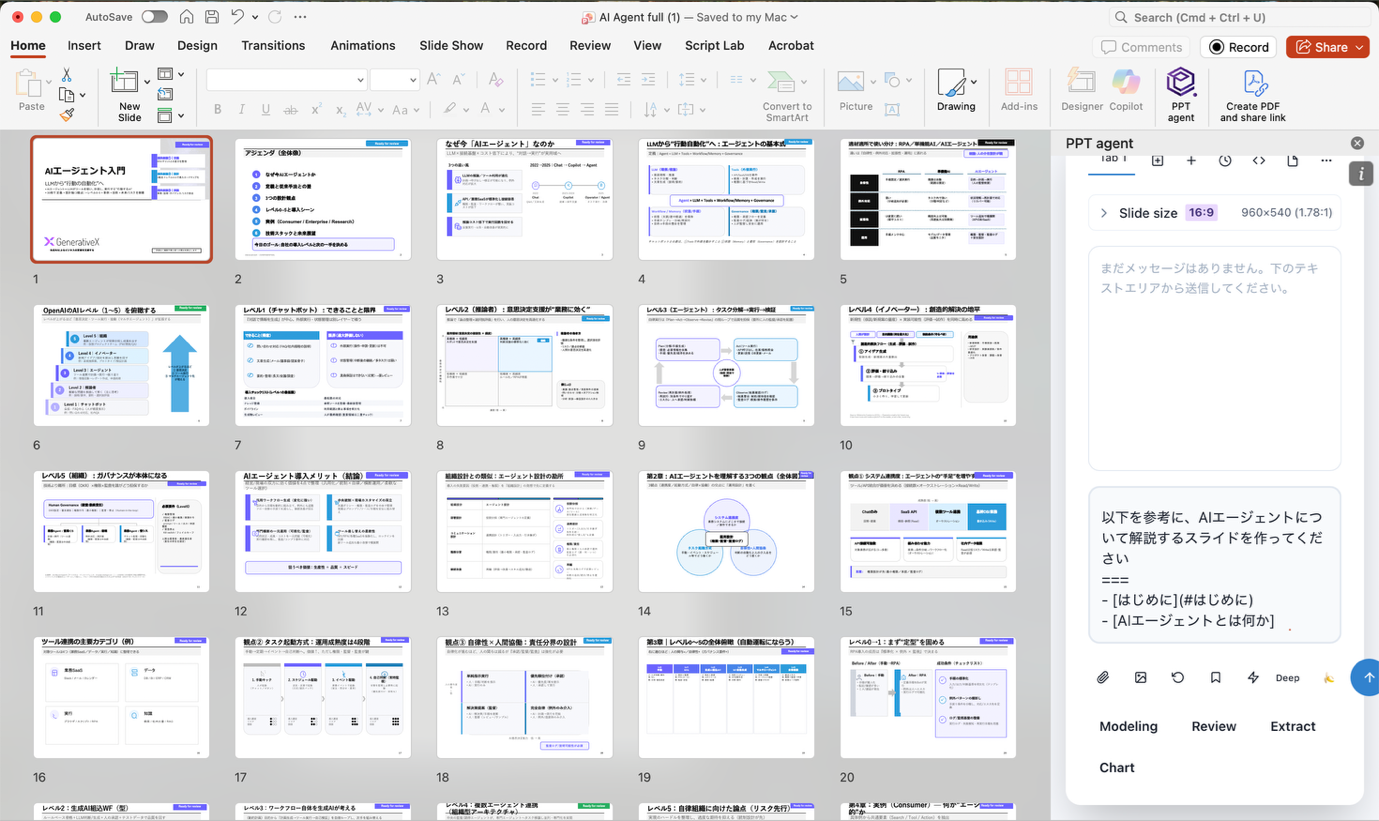Click Clear Formatting eraser icon
This screenshot has height=821, width=1379.
click(x=495, y=79)
